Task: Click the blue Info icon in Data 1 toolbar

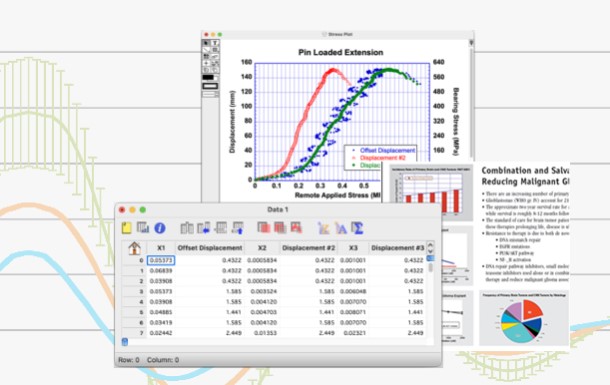Action: tap(160, 228)
